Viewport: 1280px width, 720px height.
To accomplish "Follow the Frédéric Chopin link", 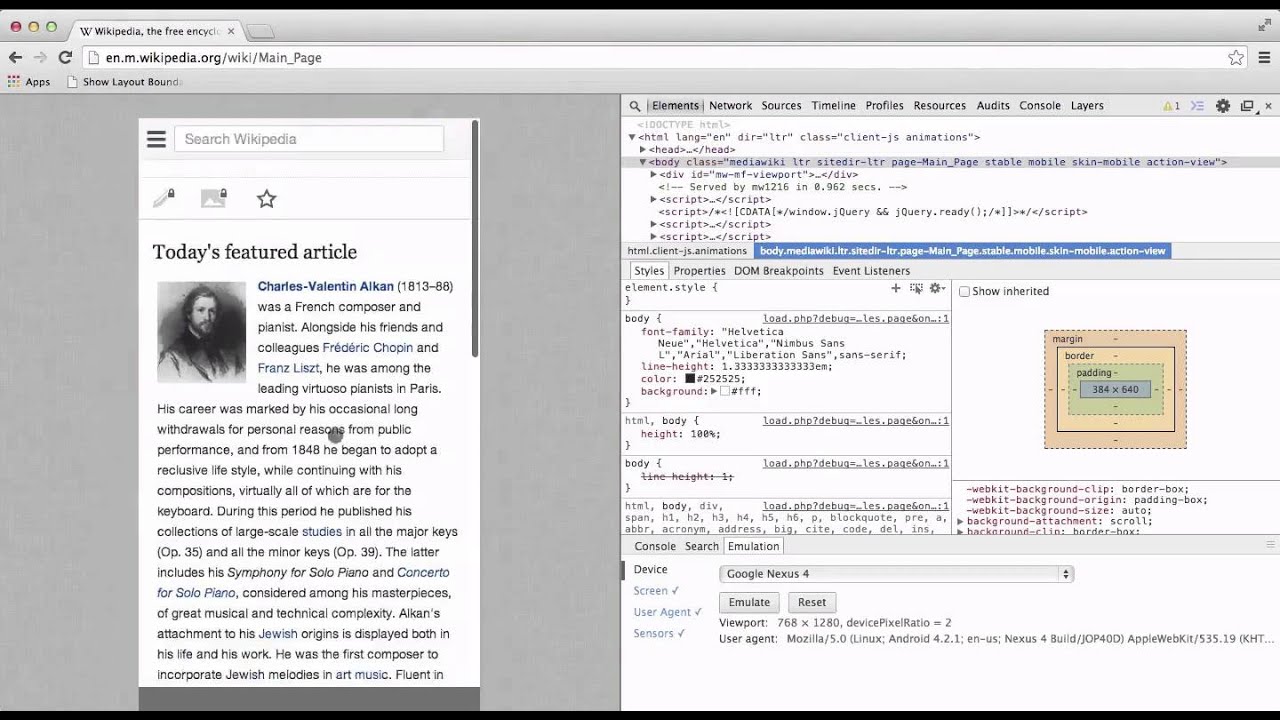I will pyautogui.click(x=367, y=348).
